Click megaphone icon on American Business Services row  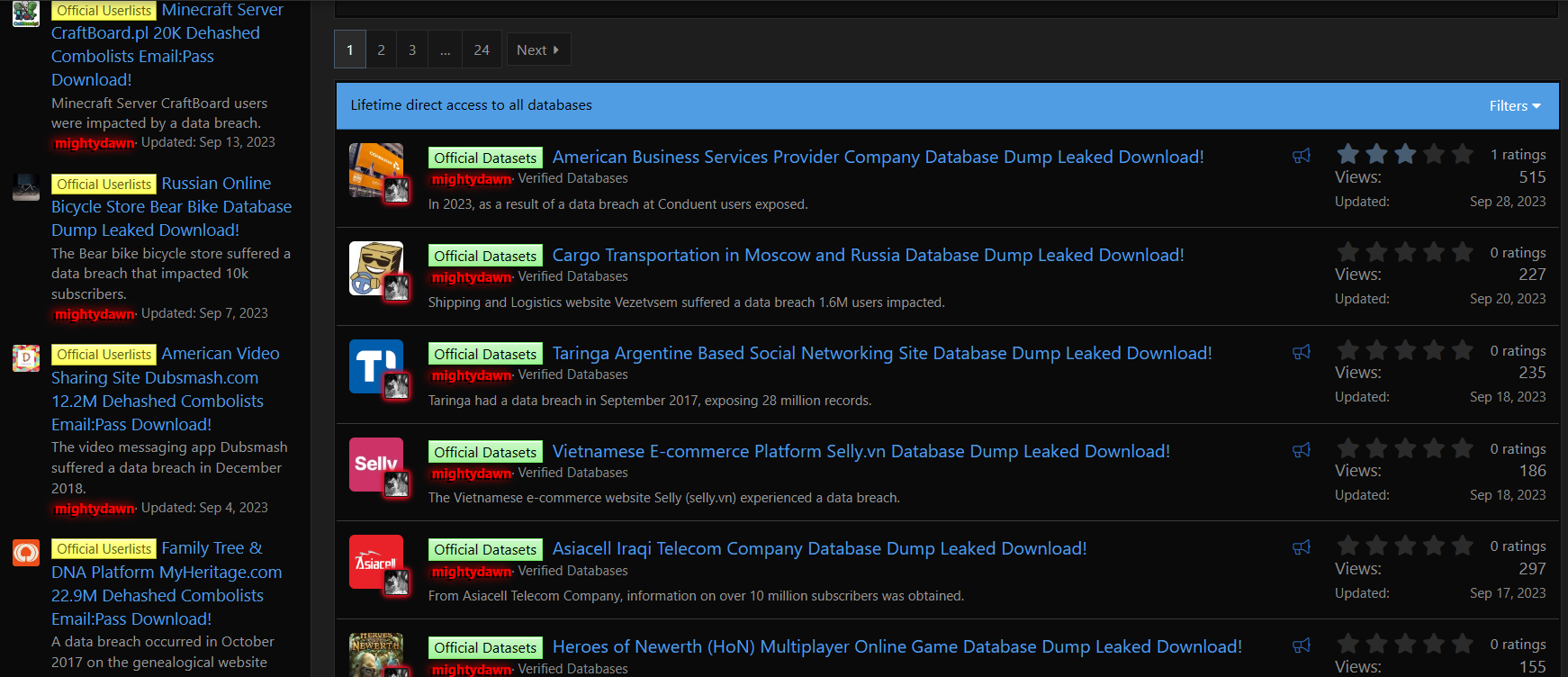pyautogui.click(x=1302, y=156)
